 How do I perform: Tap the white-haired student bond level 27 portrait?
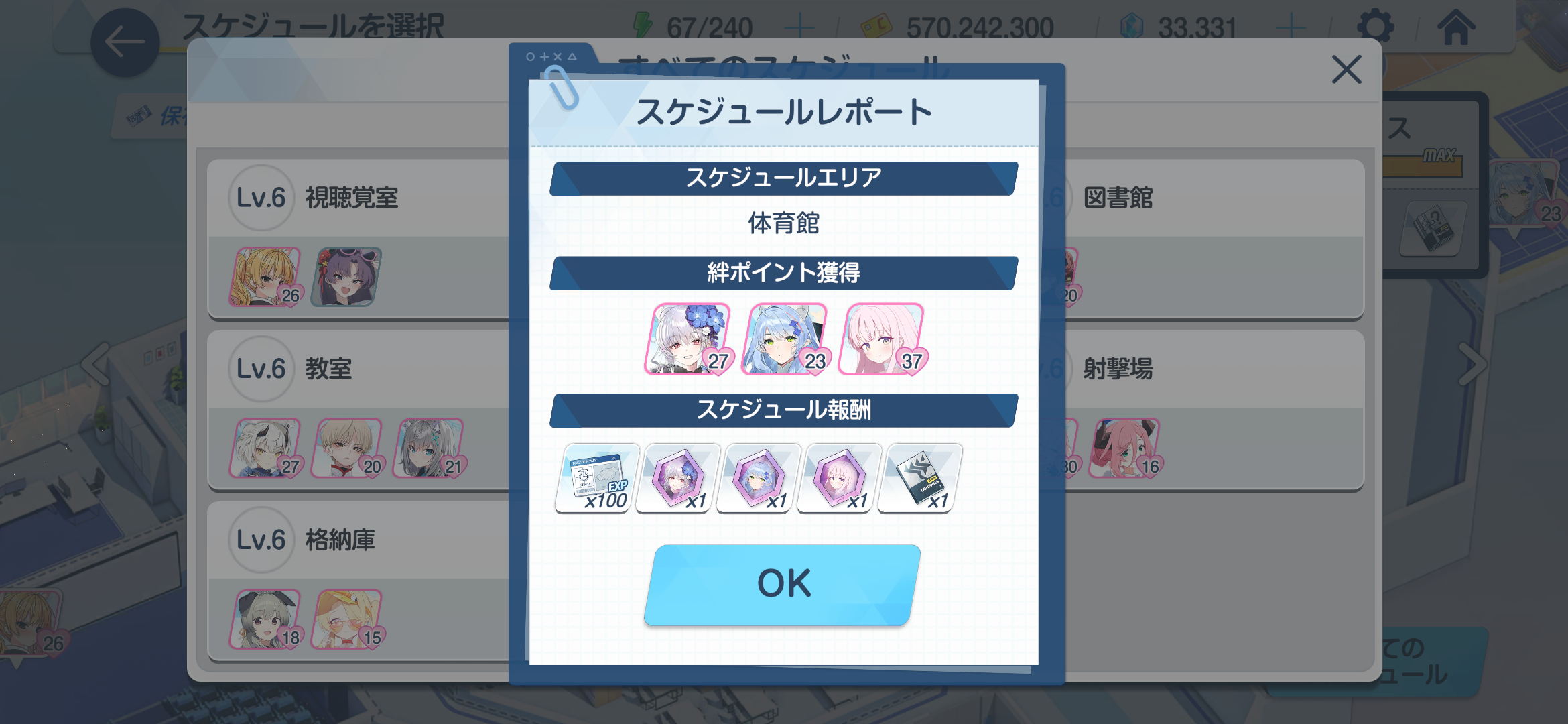point(688,339)
